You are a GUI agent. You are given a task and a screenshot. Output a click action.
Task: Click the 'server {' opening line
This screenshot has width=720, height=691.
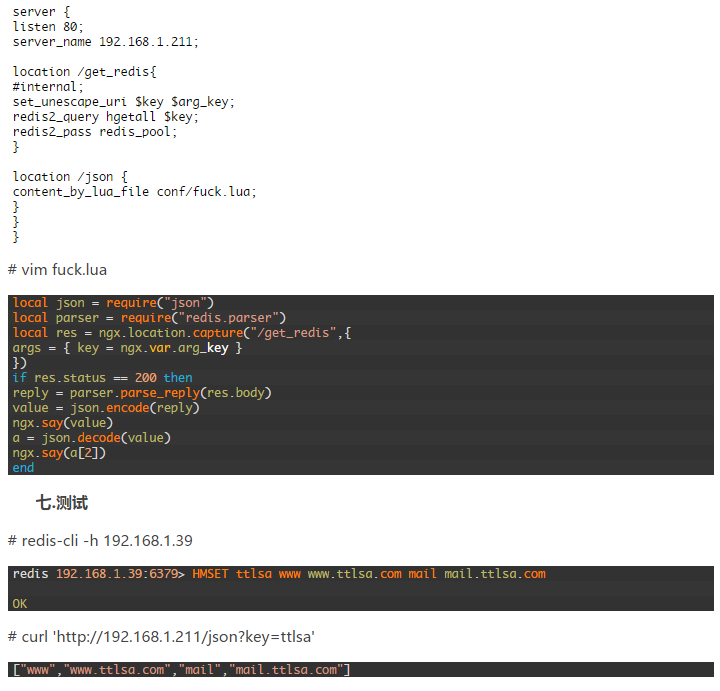[x=41, y=12]
